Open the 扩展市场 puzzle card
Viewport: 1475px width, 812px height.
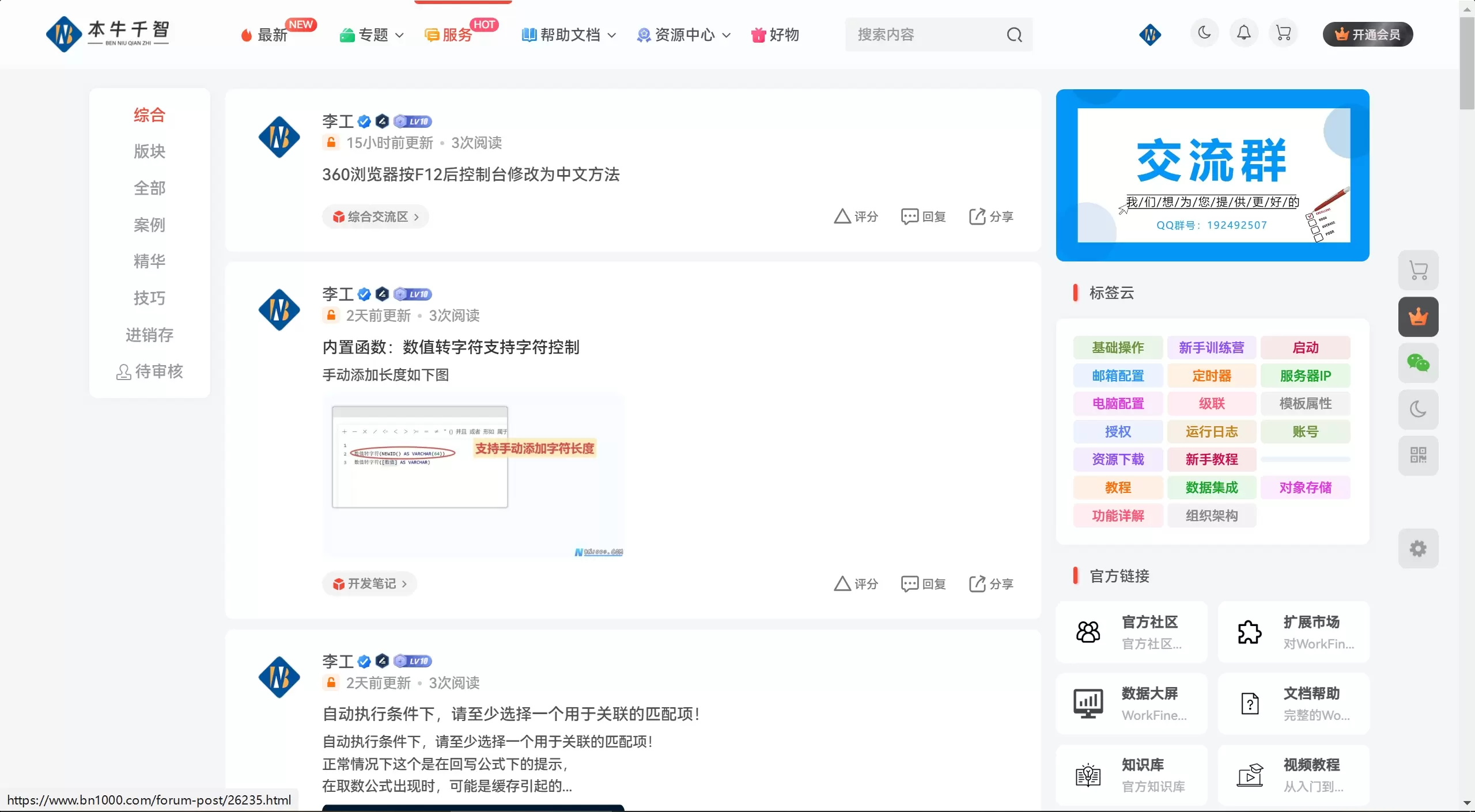pyautogui.click(x=1294, y=632)
